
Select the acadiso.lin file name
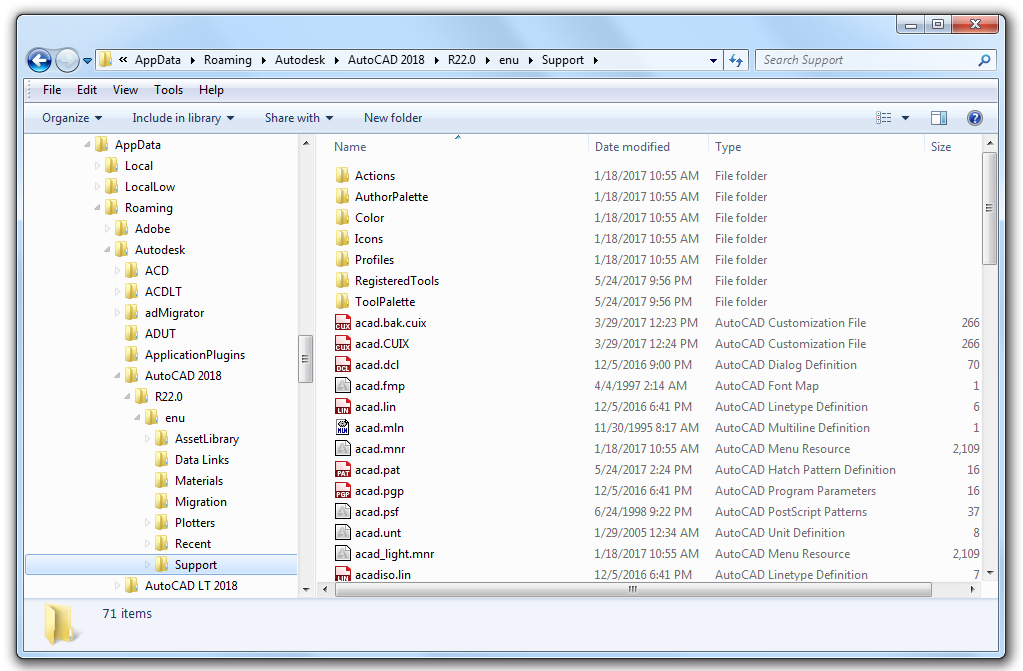click(383, 574)
